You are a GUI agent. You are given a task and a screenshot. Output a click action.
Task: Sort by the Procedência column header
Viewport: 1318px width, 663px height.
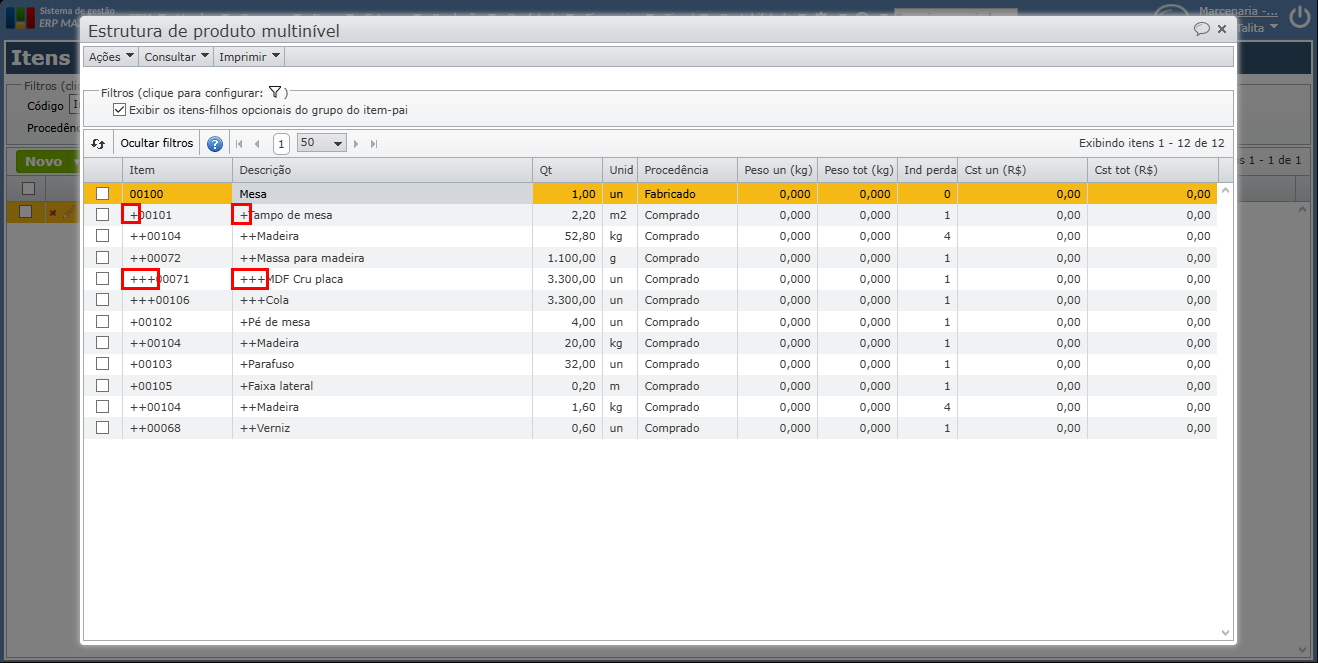point(687,170)
